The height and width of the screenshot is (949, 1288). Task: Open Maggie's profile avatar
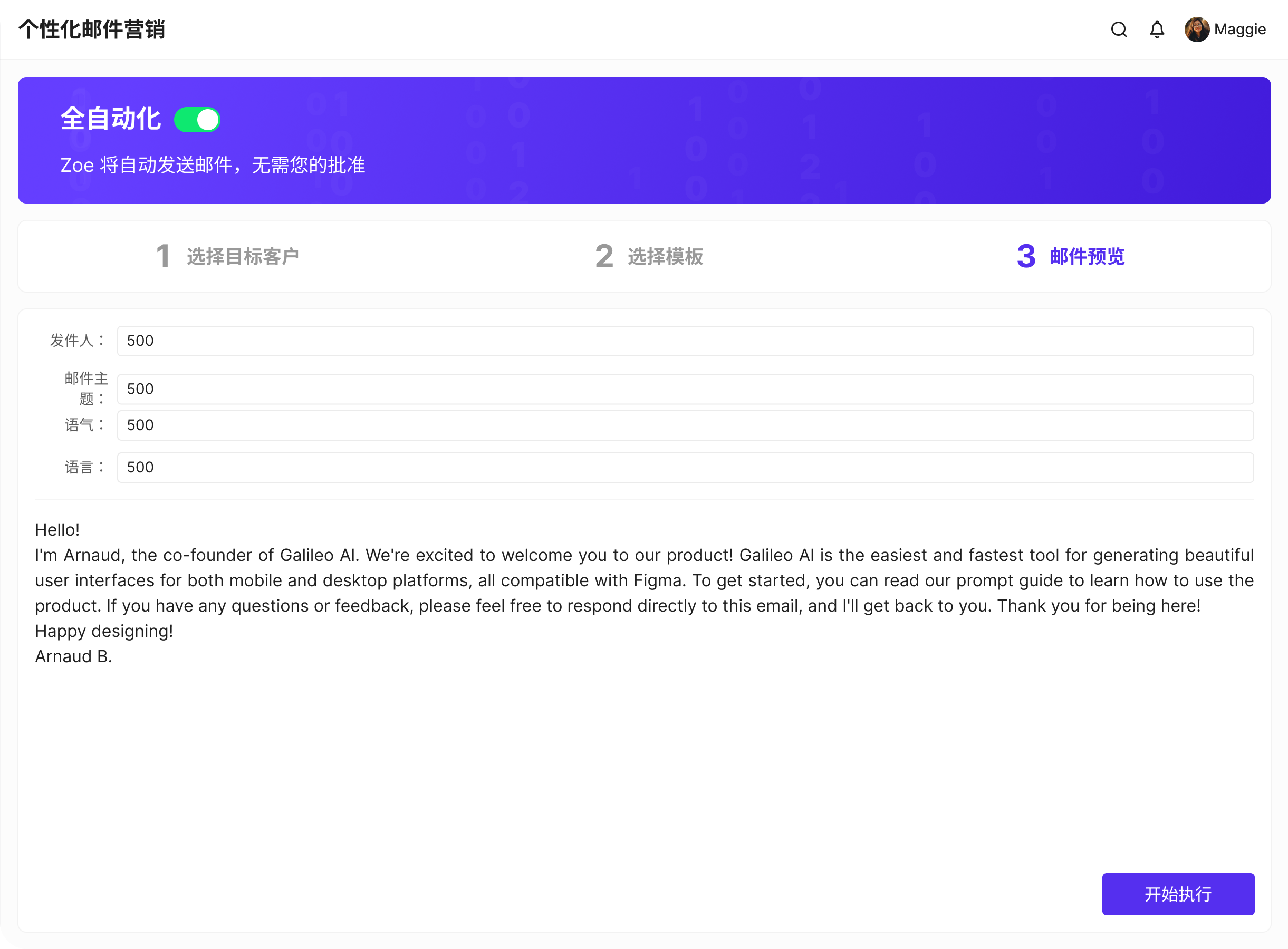[x=1197, y=30]
